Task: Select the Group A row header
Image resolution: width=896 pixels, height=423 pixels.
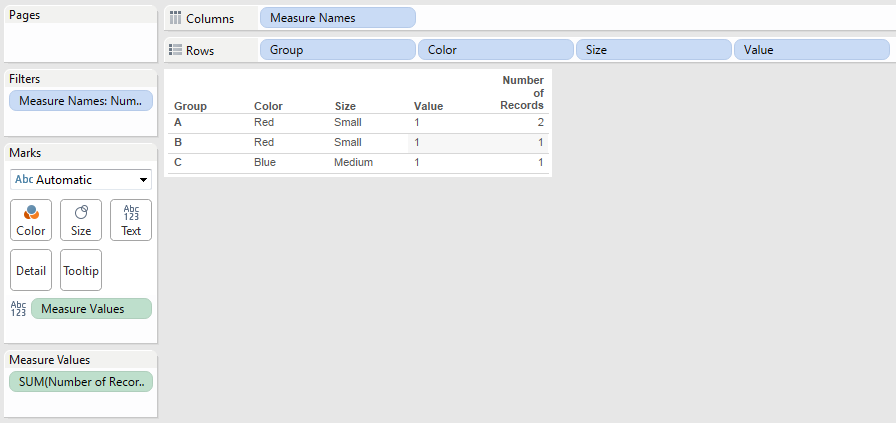Action: pyautogui.click(x=178, y=122)
